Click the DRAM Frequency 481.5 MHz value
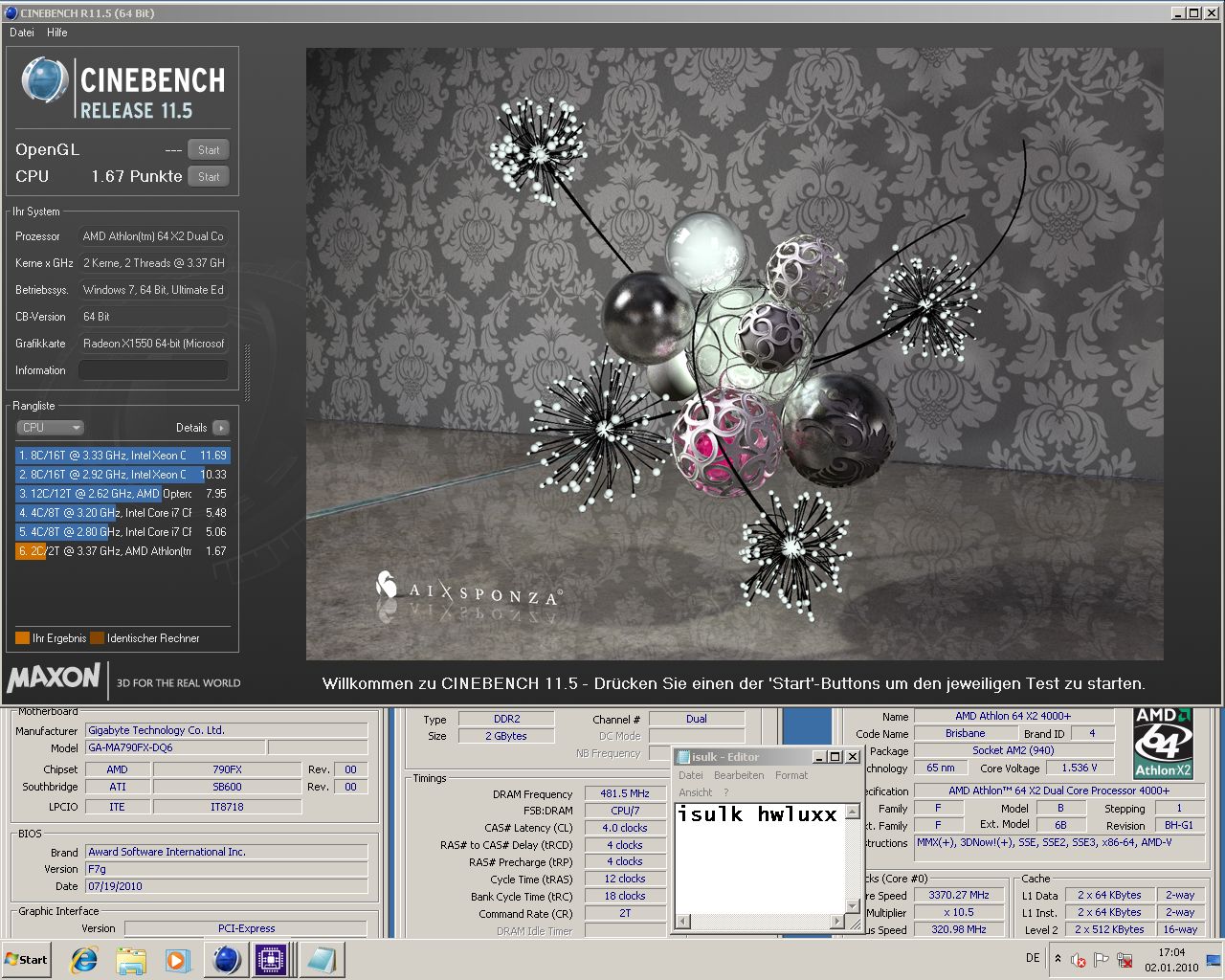The height and width of the screenshot is (980, 1225). (x=625, y=793)
